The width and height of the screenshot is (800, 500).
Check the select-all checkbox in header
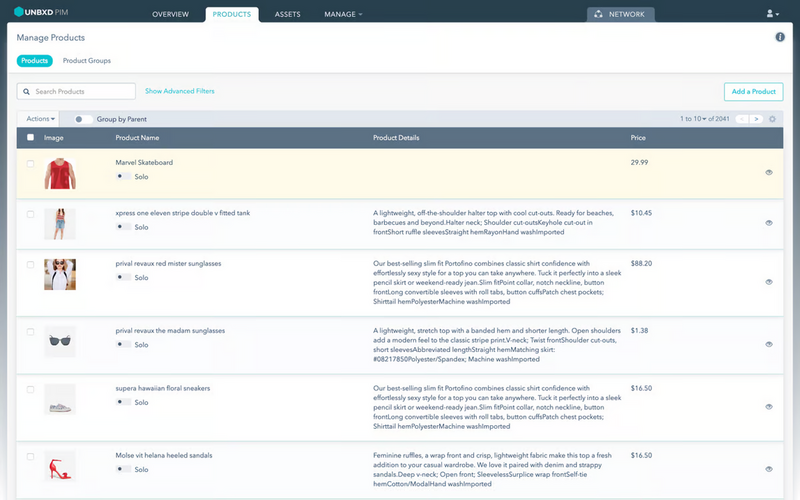coord(31,137)
